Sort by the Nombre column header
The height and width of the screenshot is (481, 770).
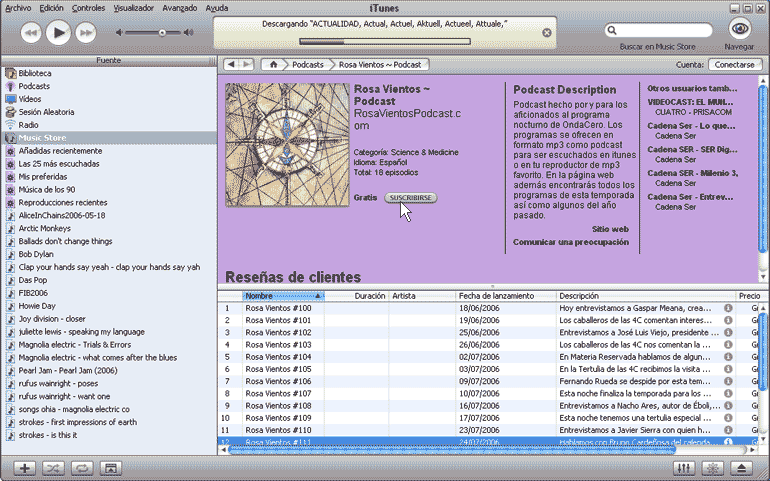pos(283,296)
